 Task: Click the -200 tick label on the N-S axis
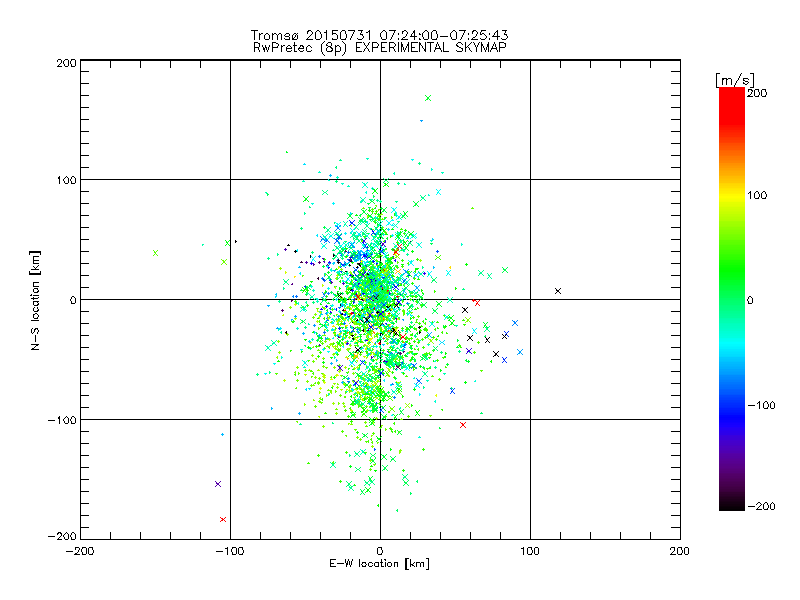tap(62, 537)
